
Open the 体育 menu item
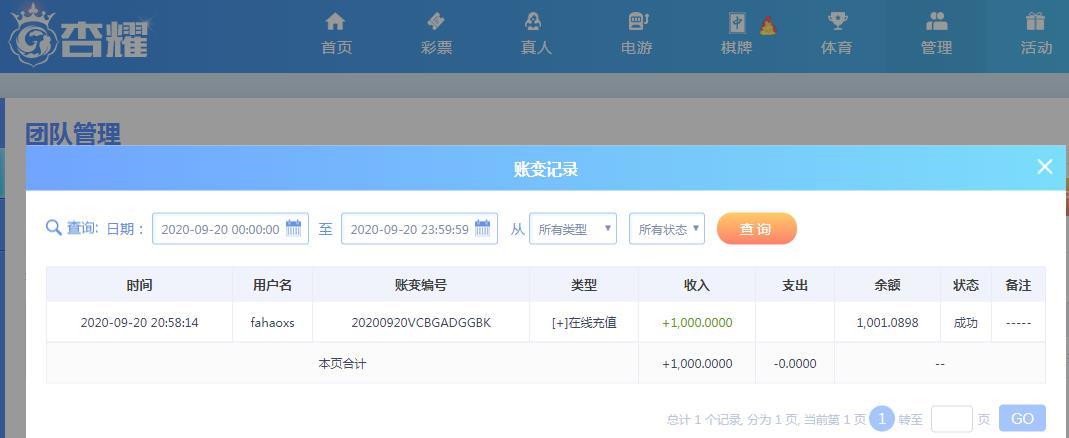[836, 48]
